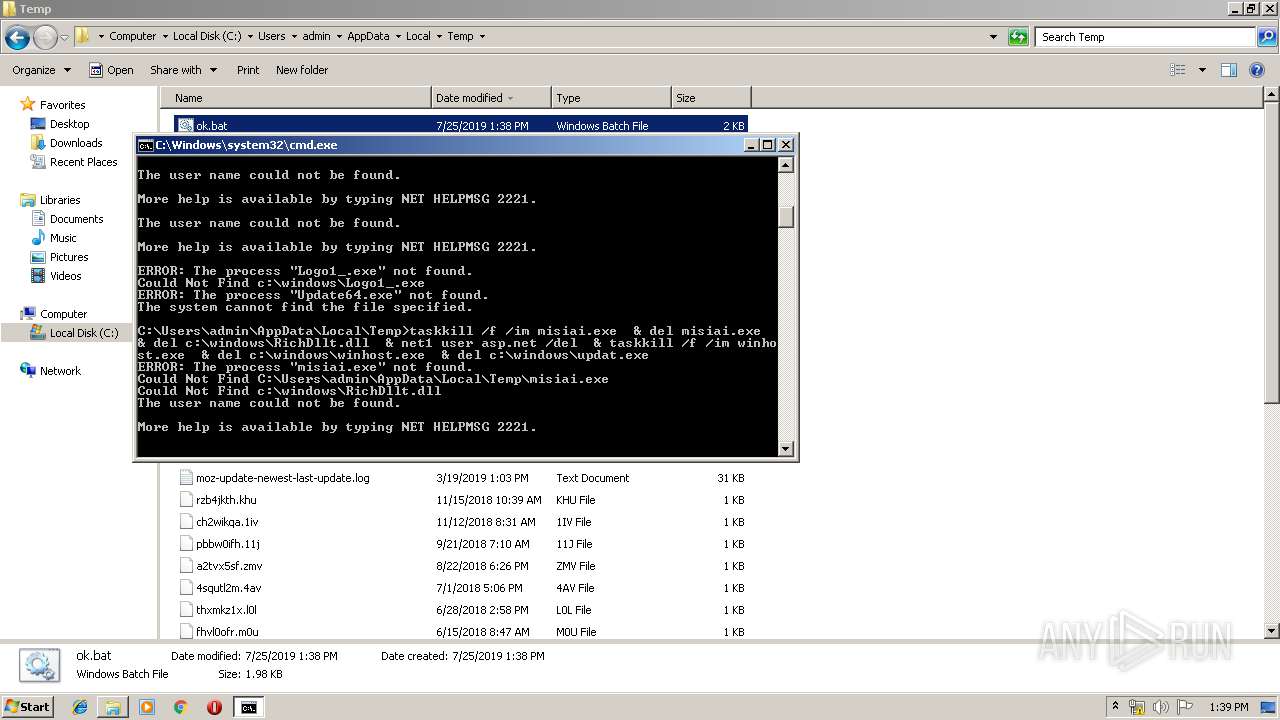Open the Start menu
1280x720 pixels.
coord(28,707)
